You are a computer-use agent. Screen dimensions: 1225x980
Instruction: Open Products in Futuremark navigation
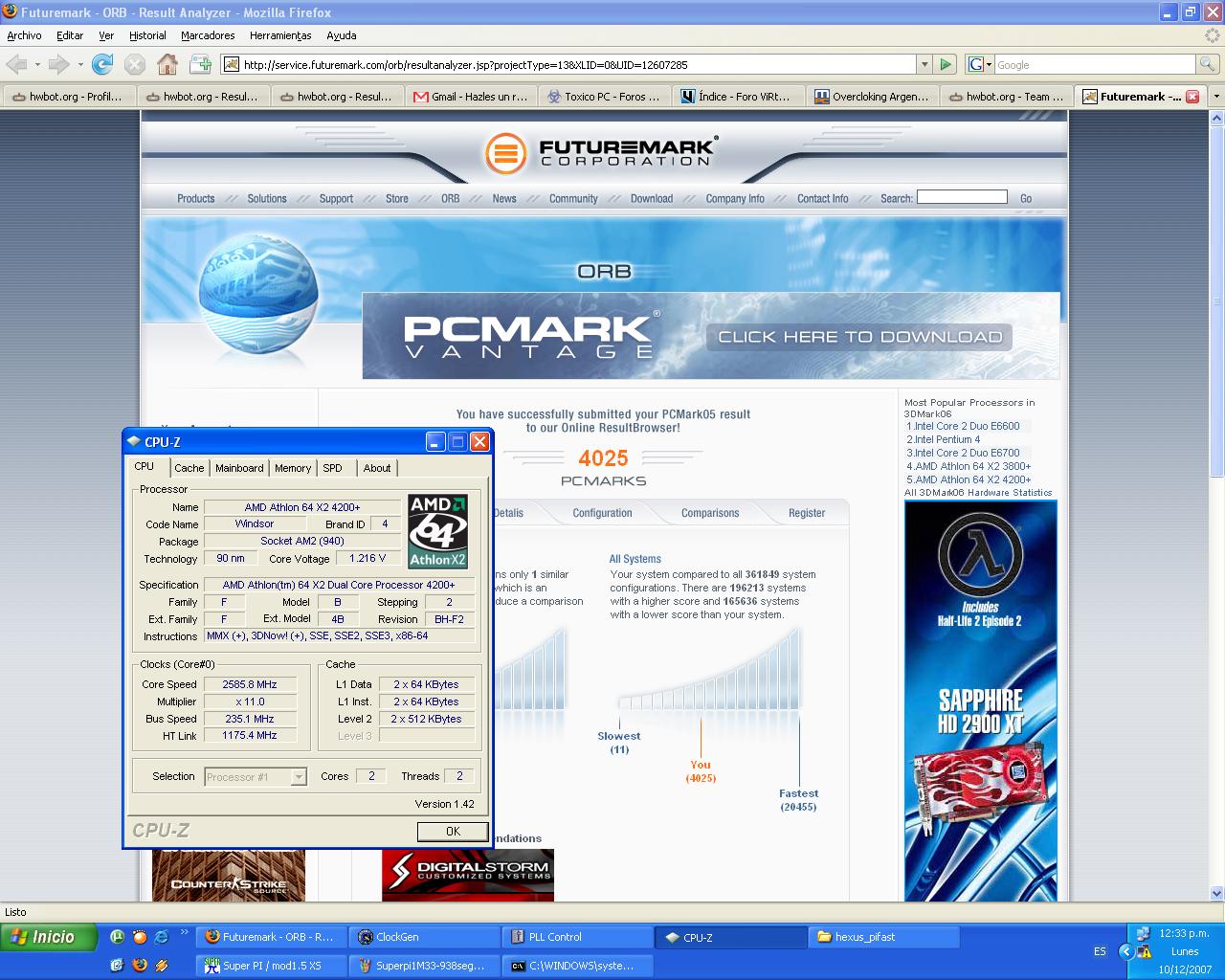[195, 199]
